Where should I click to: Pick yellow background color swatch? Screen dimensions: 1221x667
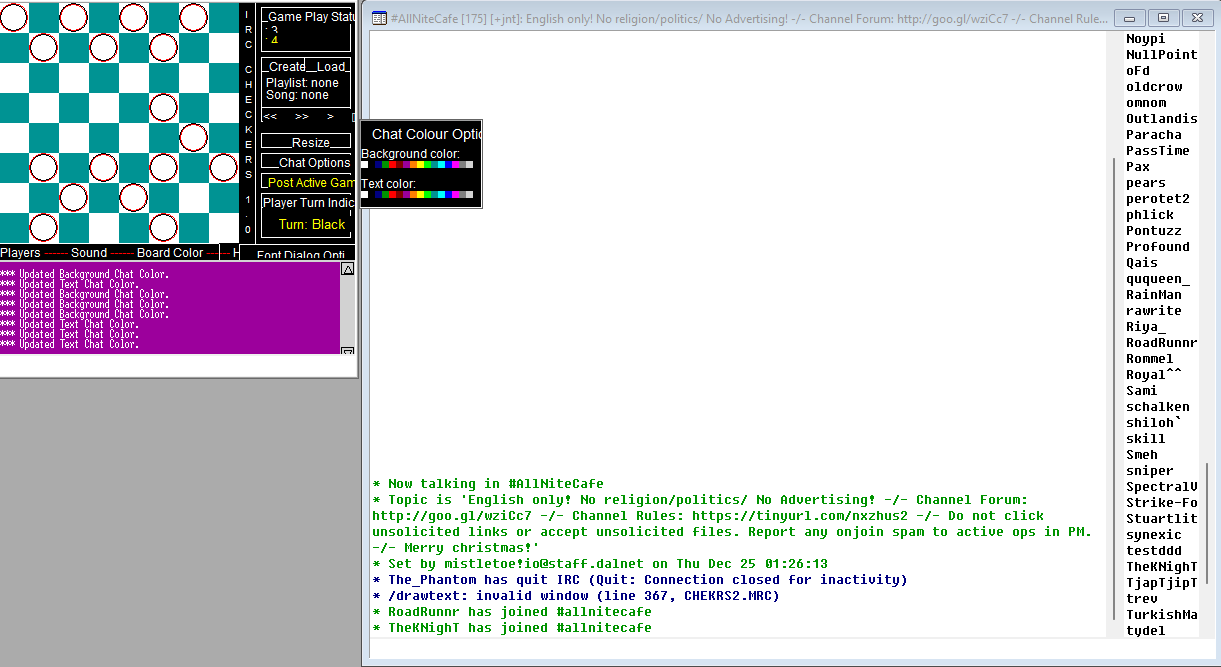coord(421,165)
